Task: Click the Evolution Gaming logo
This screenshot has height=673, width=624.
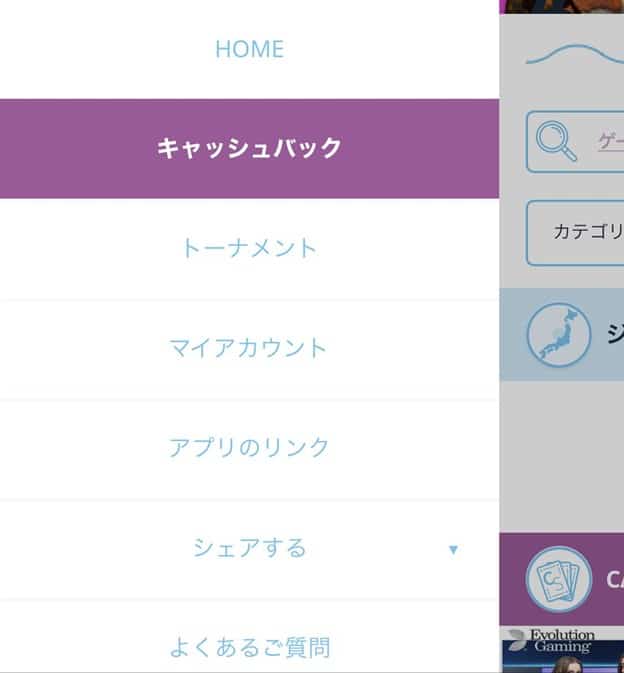Action: click(551, 640)
